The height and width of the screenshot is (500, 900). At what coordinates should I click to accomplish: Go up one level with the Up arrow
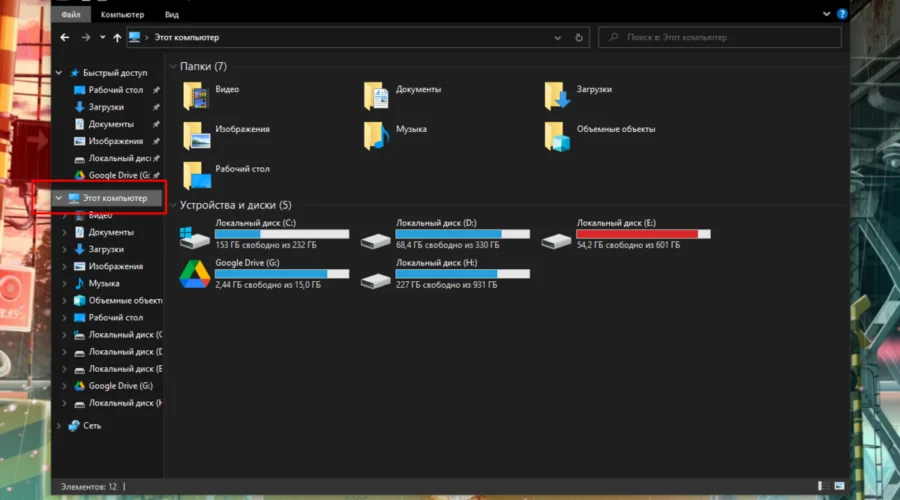click(x=117, y=38)
